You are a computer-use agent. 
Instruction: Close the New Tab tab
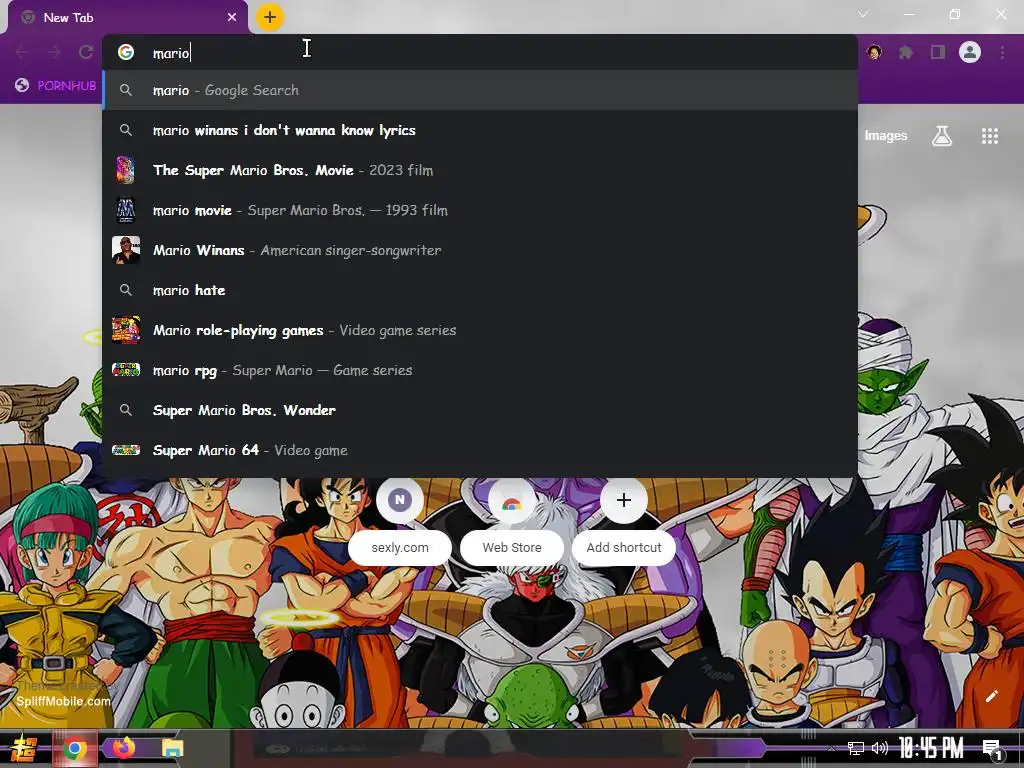pyautogui.click(x=232, y=18)
